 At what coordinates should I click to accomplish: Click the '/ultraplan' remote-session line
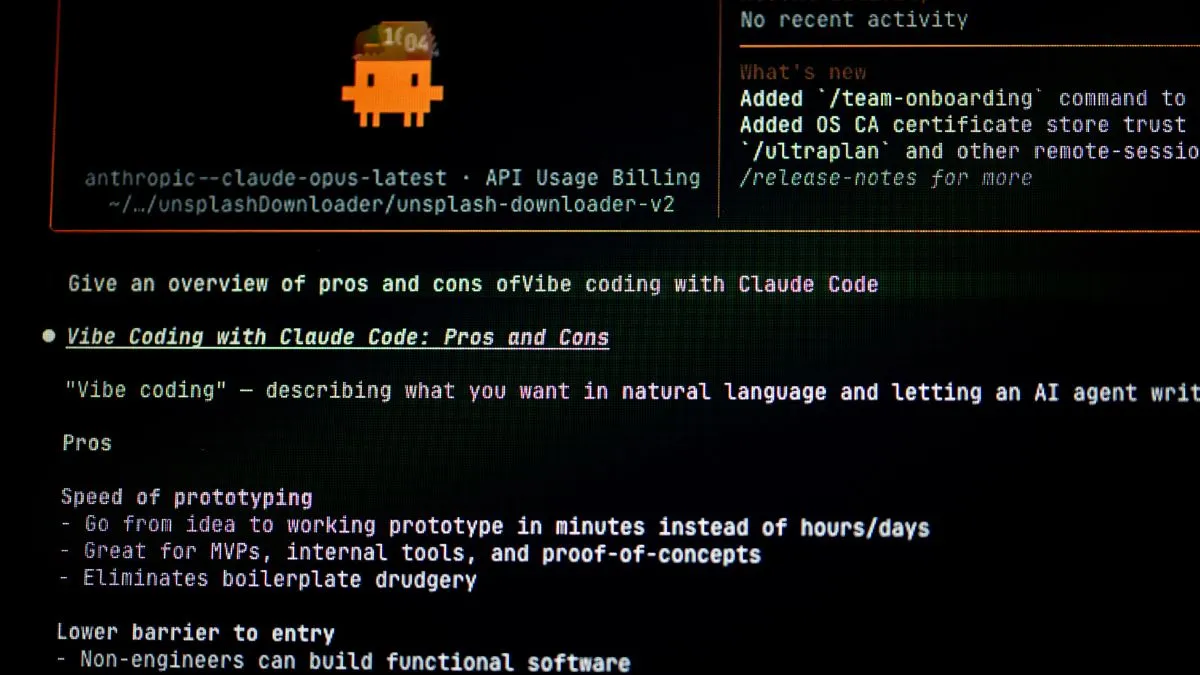[970, 151]
